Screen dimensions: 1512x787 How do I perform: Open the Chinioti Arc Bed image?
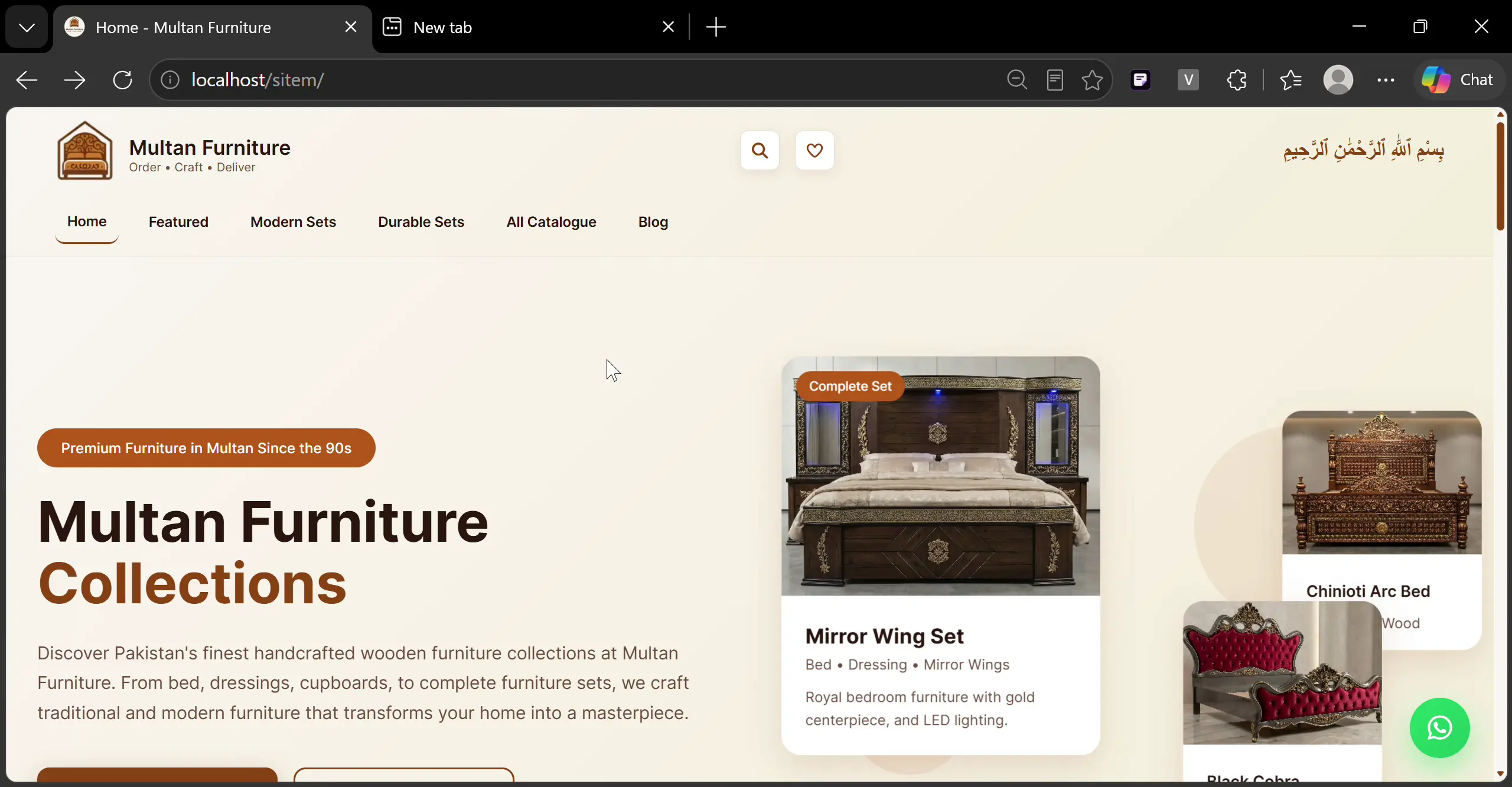click(x=1381, y=483)
